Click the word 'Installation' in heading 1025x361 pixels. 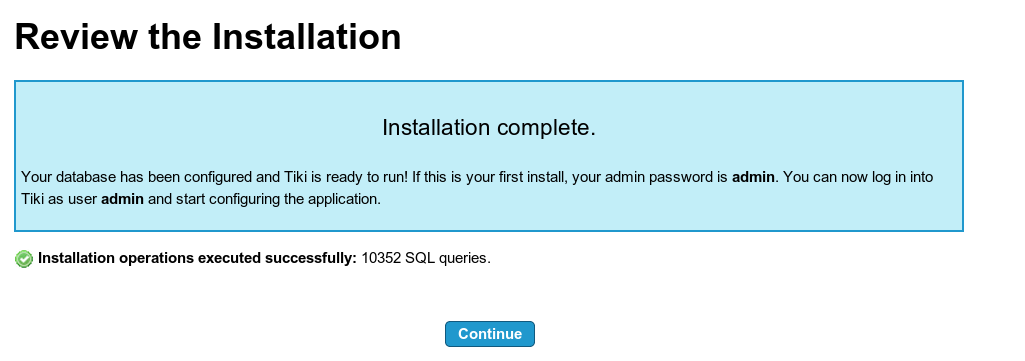pos(307,37)
